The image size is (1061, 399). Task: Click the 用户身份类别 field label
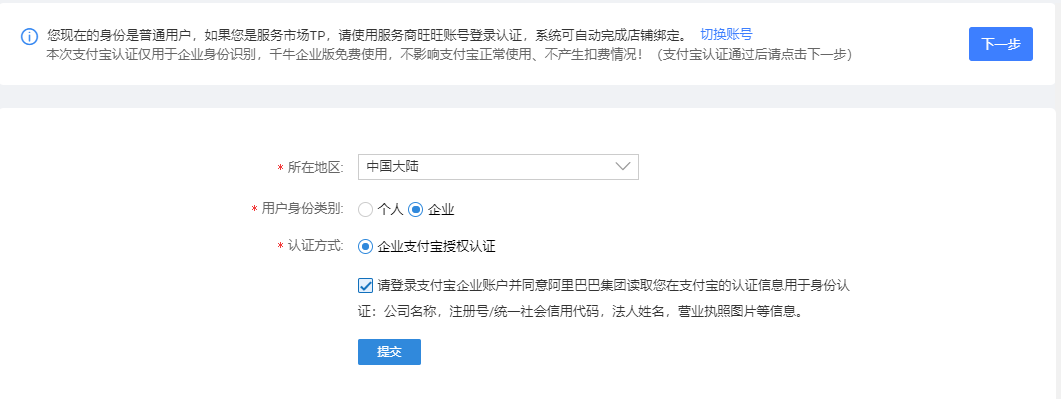tap(302, 210)
